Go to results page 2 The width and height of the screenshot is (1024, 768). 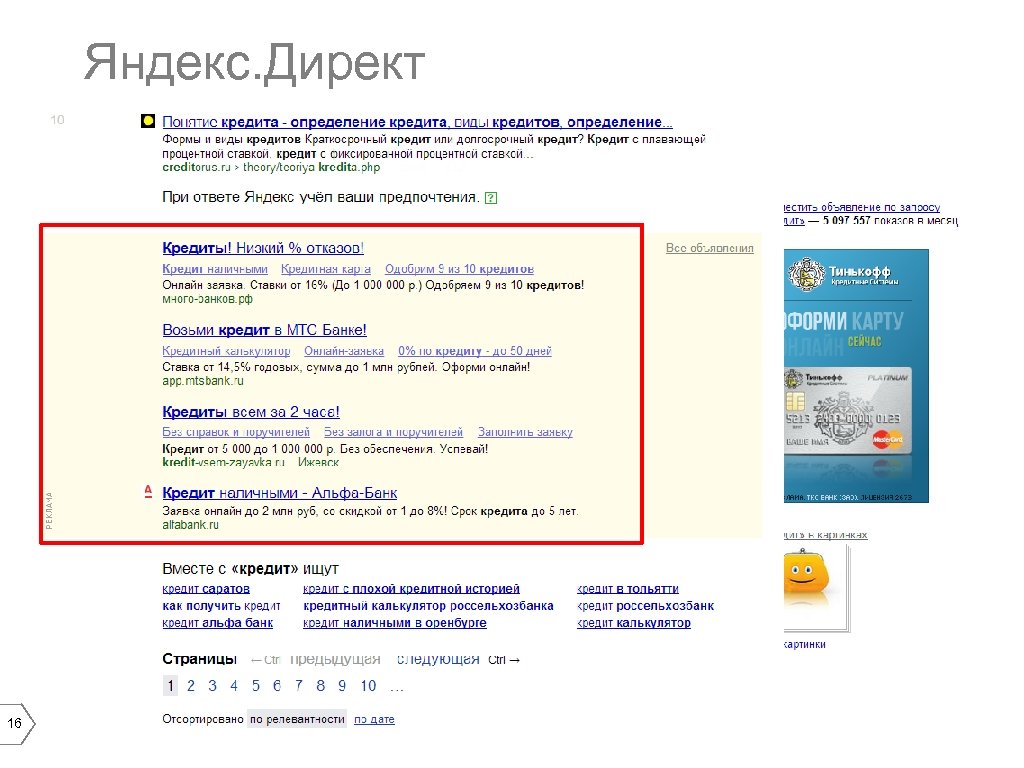coord(191,686)
